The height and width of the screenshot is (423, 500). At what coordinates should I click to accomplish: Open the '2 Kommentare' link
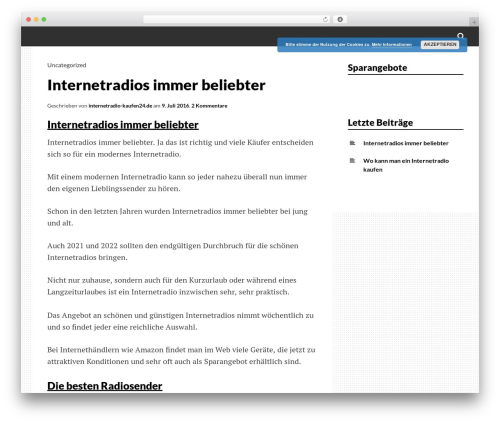point(209,106)
